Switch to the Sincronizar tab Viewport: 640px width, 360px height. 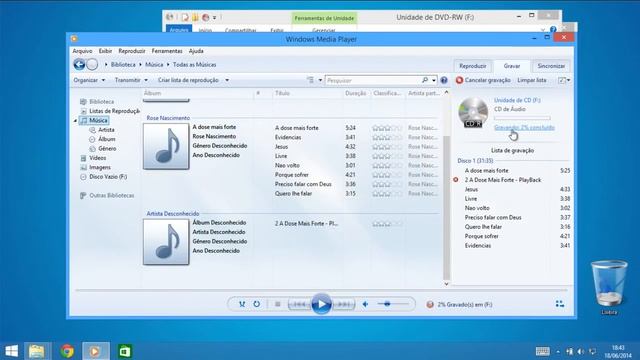(551, 66)
